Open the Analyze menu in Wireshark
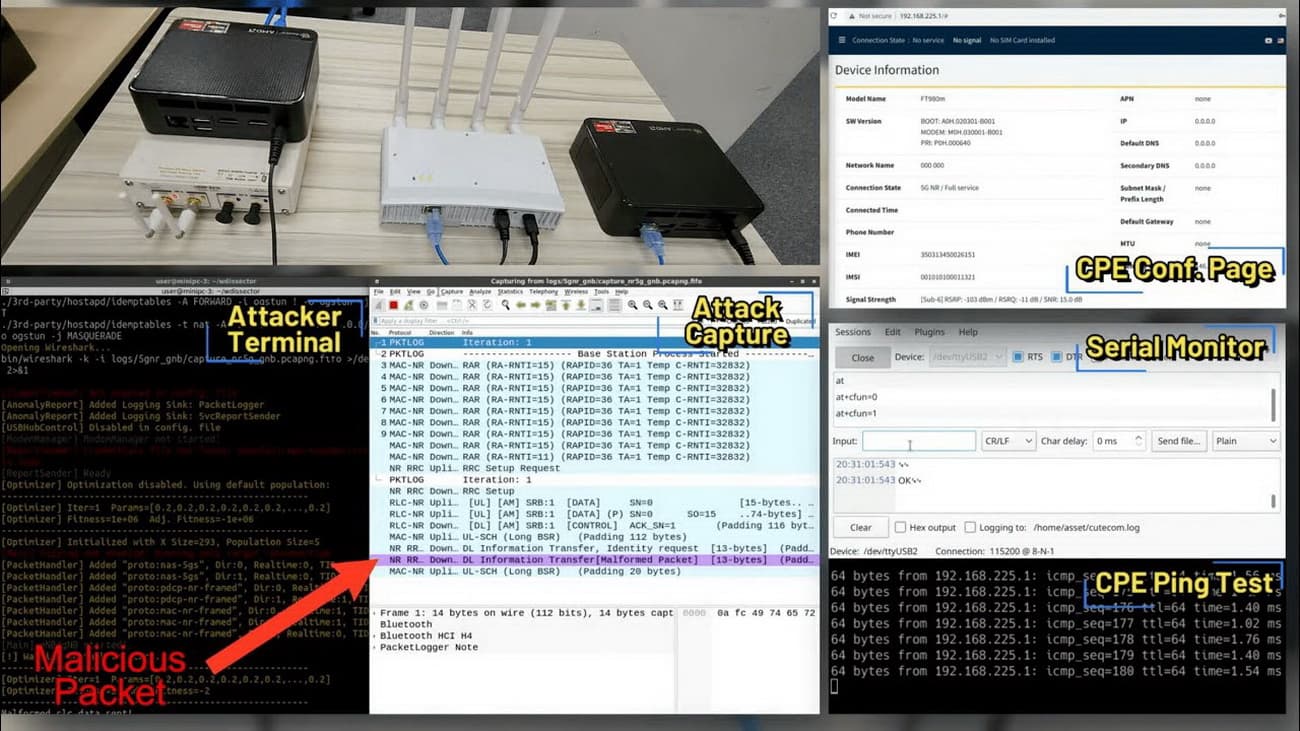Viewport: 1300px width, 731px height. click(480, 292)
